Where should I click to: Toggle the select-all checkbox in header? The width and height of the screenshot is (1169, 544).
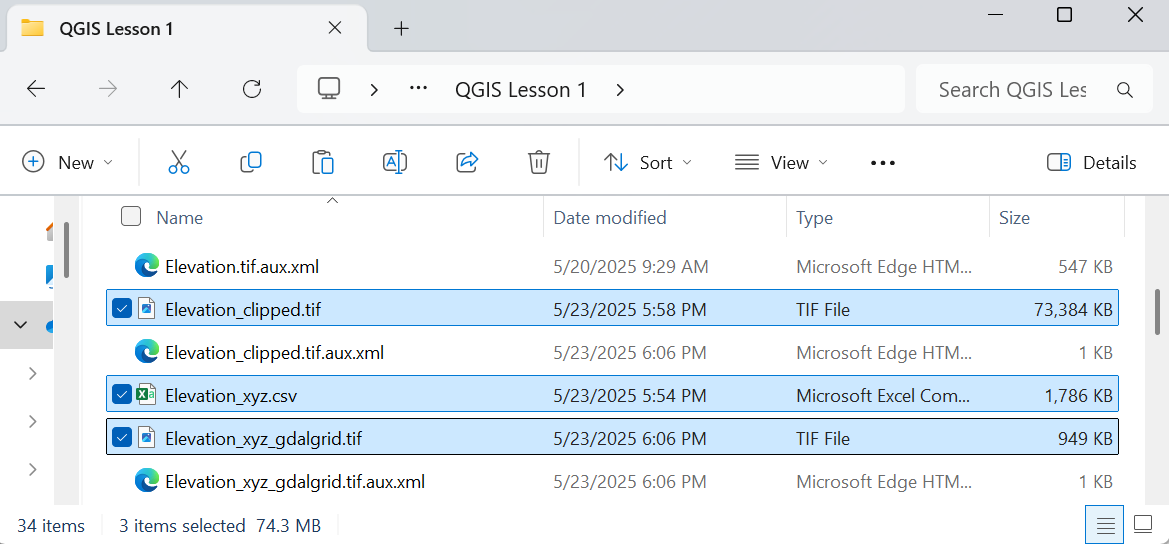[x=131, y=217]
